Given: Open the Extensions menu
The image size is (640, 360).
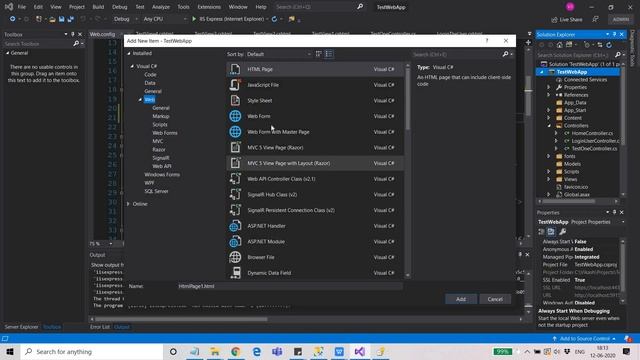Looking at the screenshot, I should pyautogui.click(x=209, y=7).
